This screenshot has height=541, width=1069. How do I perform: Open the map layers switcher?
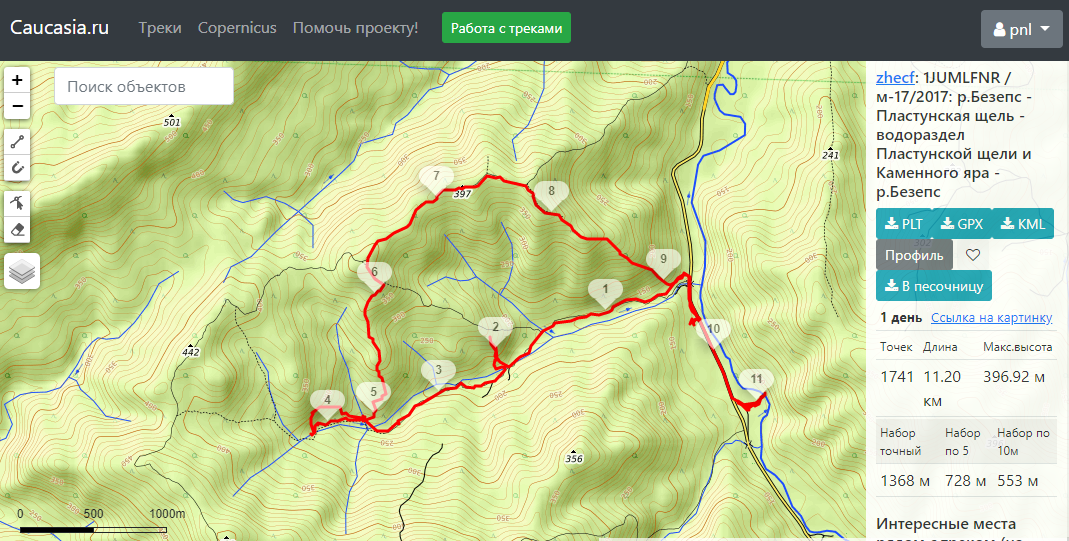pyautogui.click(x=22, y=271)
